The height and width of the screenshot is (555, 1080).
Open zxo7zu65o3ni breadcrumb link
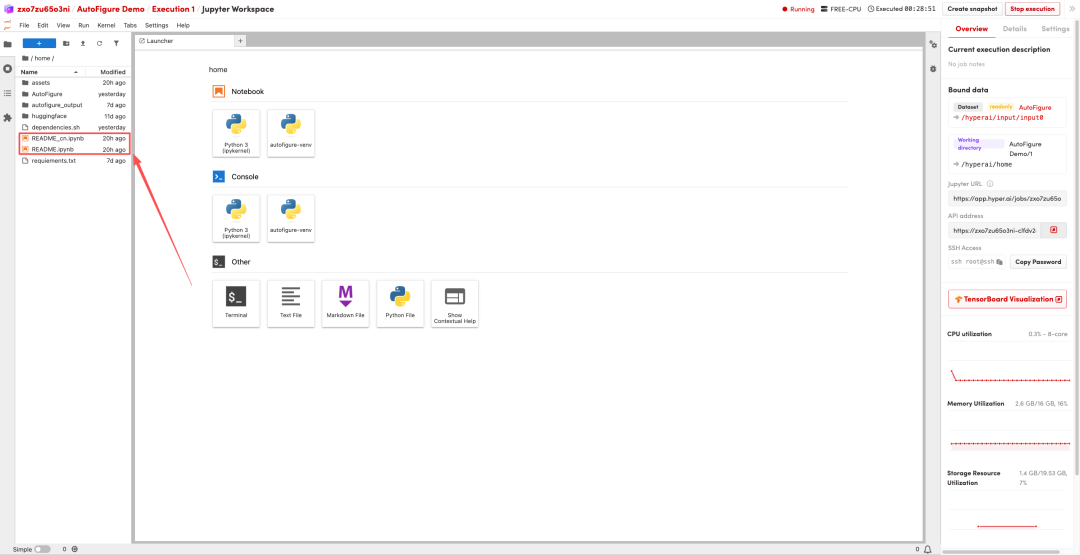[43, 9]
